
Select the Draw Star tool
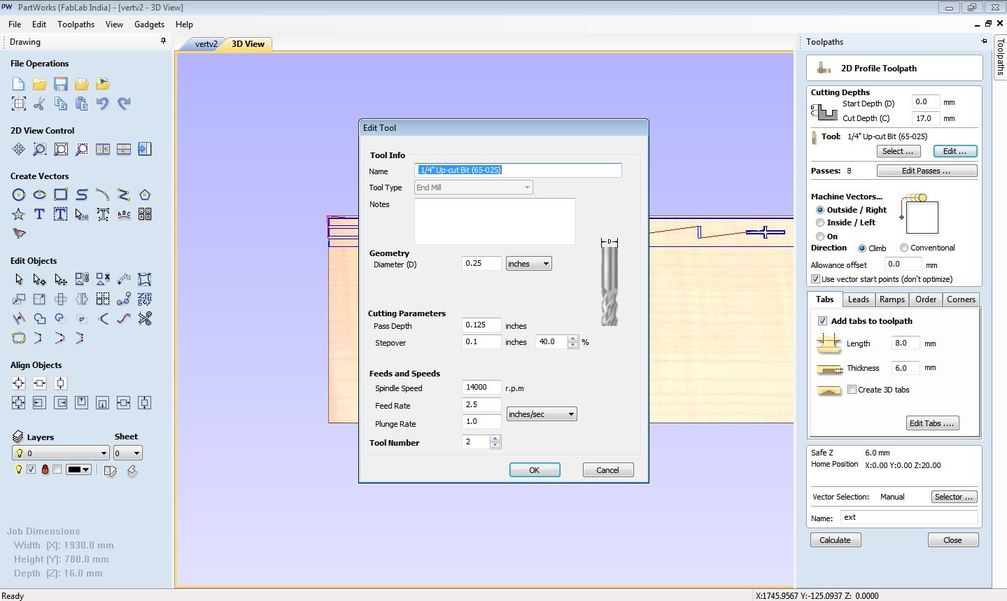(19, 214)
